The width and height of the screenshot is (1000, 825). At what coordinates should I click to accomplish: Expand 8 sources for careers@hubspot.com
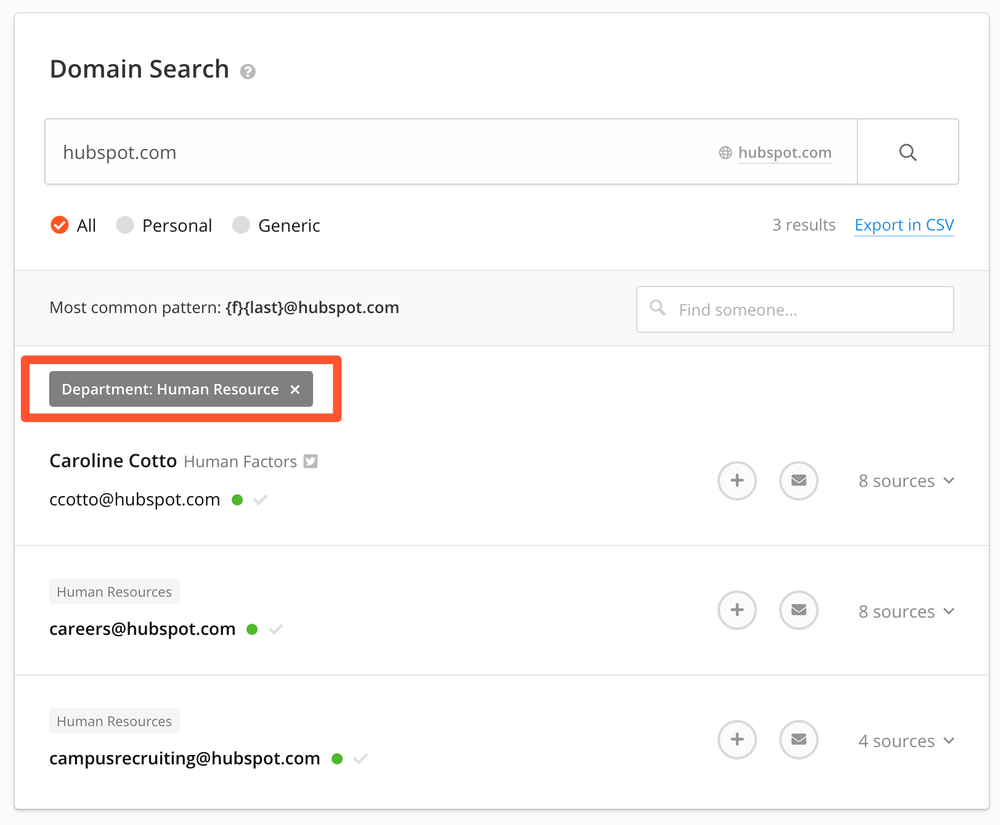905,610
